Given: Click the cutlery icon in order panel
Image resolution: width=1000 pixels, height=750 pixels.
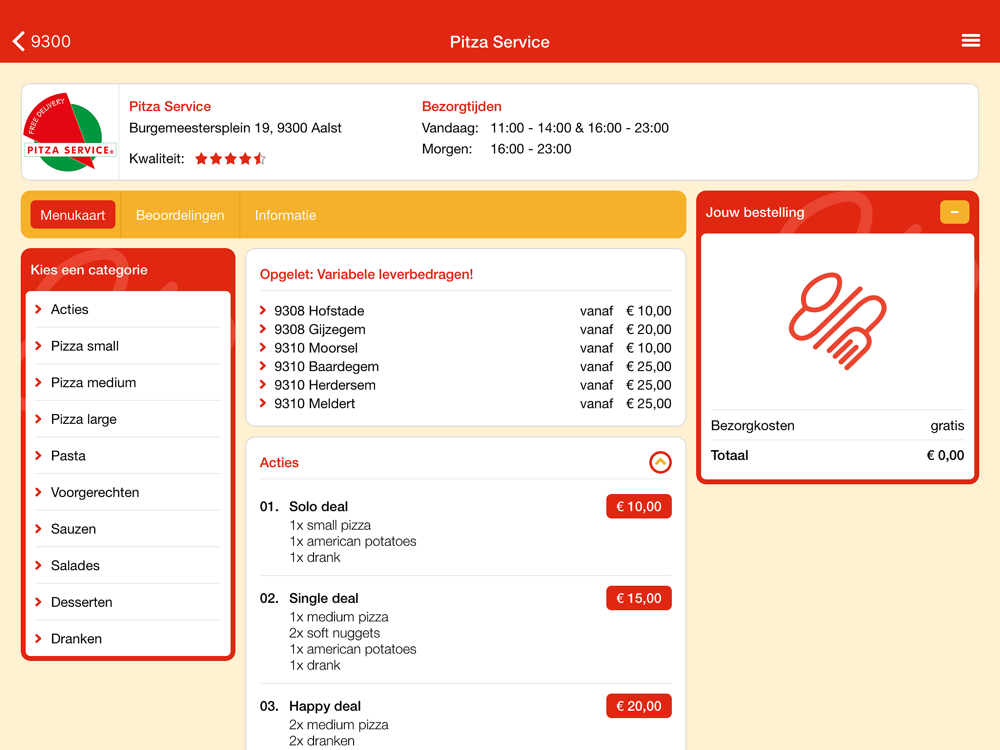Looking at the screenshot, I should click(x=837, y=321).
